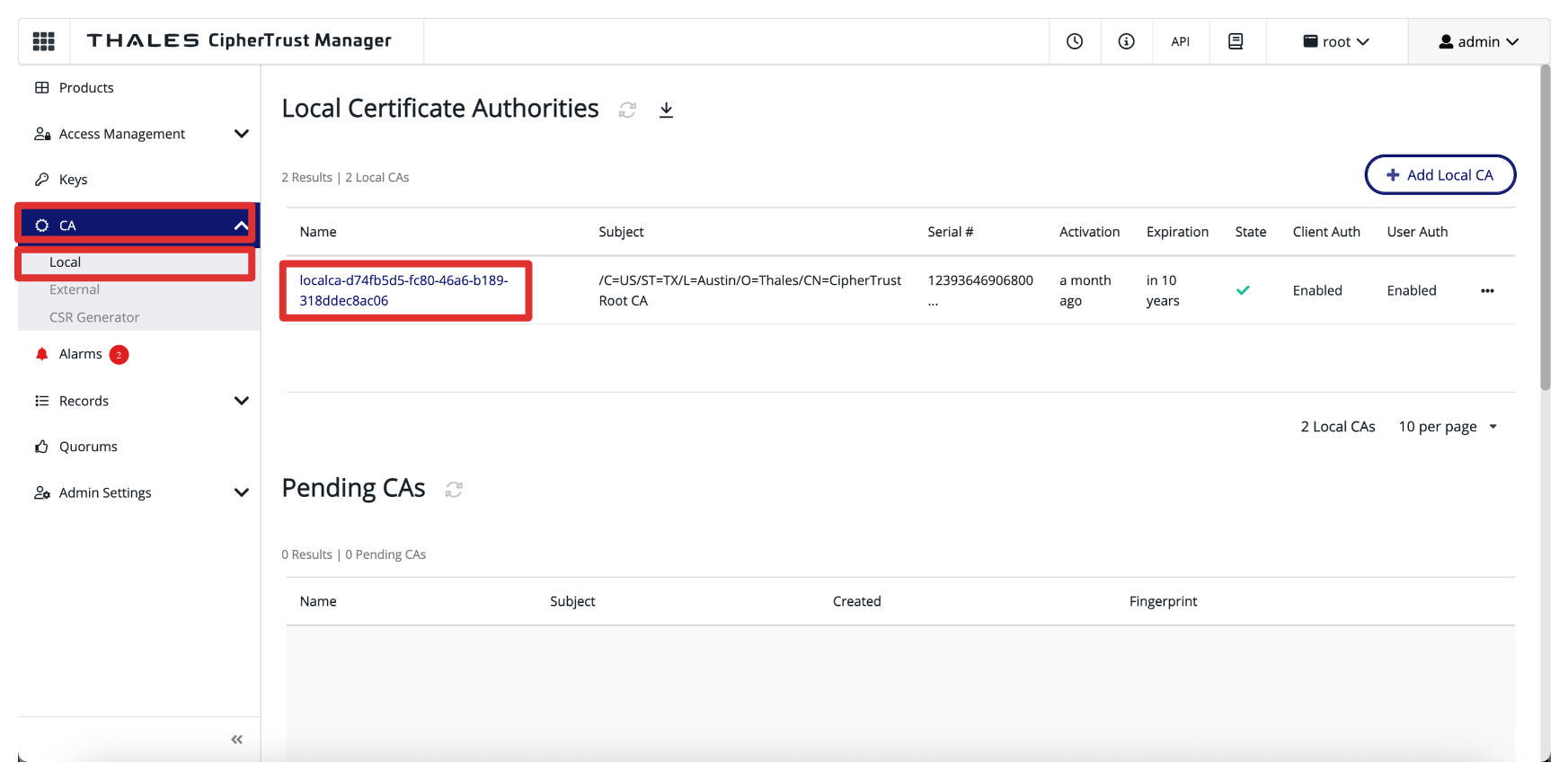Open the documentation notes icon
Image resolution: width=1568 pixels, height=780 pixels.
click(x=1236, y=41)
